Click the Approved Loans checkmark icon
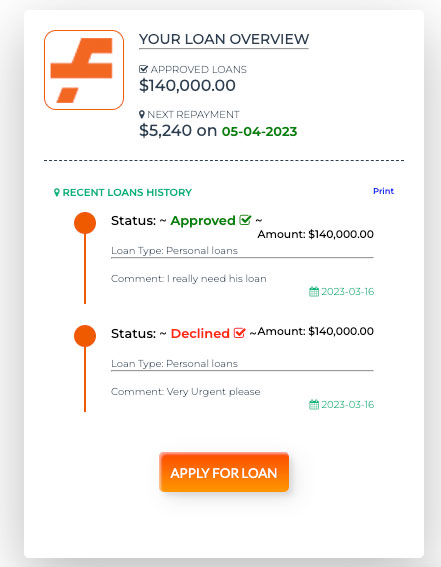Viewport: 441px width, 567px height. tap(143, 69)
